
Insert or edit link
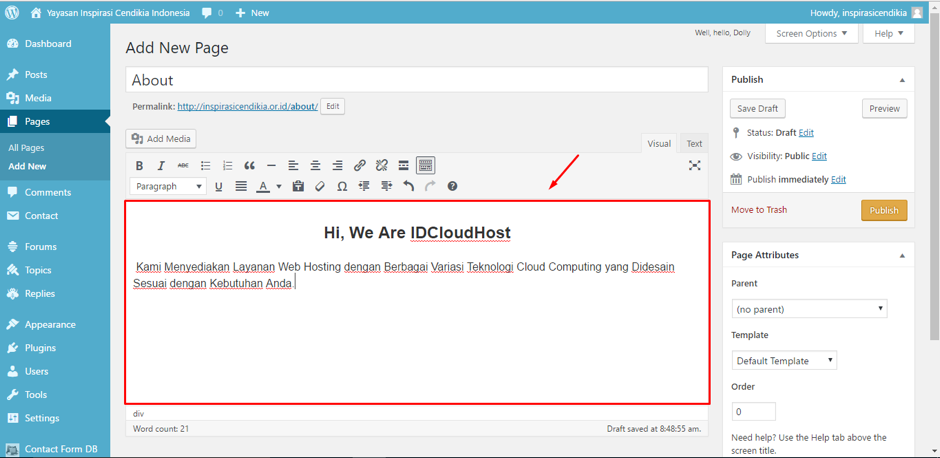tap(360, 165)
